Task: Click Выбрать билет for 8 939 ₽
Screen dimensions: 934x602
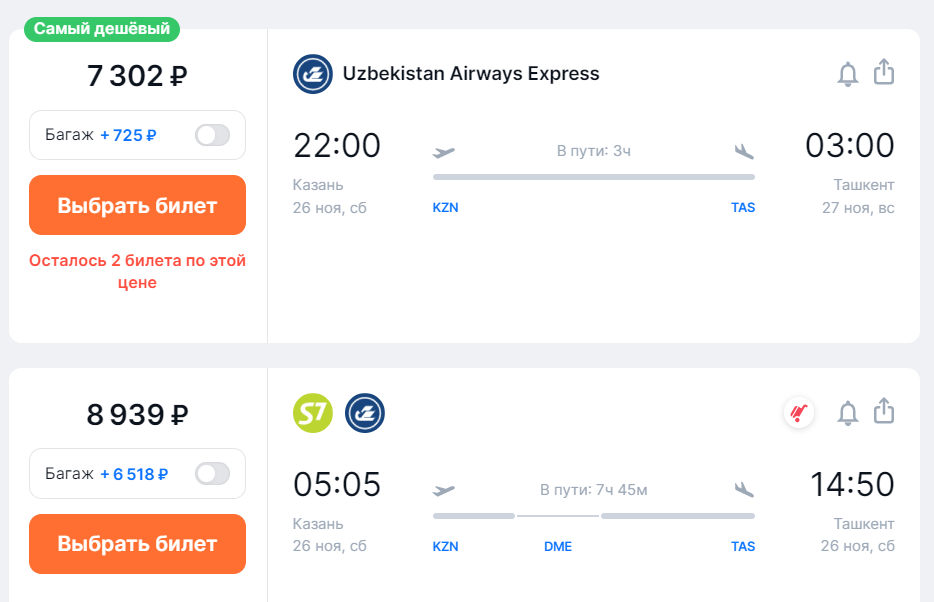Action: click(x=138, y=544)
